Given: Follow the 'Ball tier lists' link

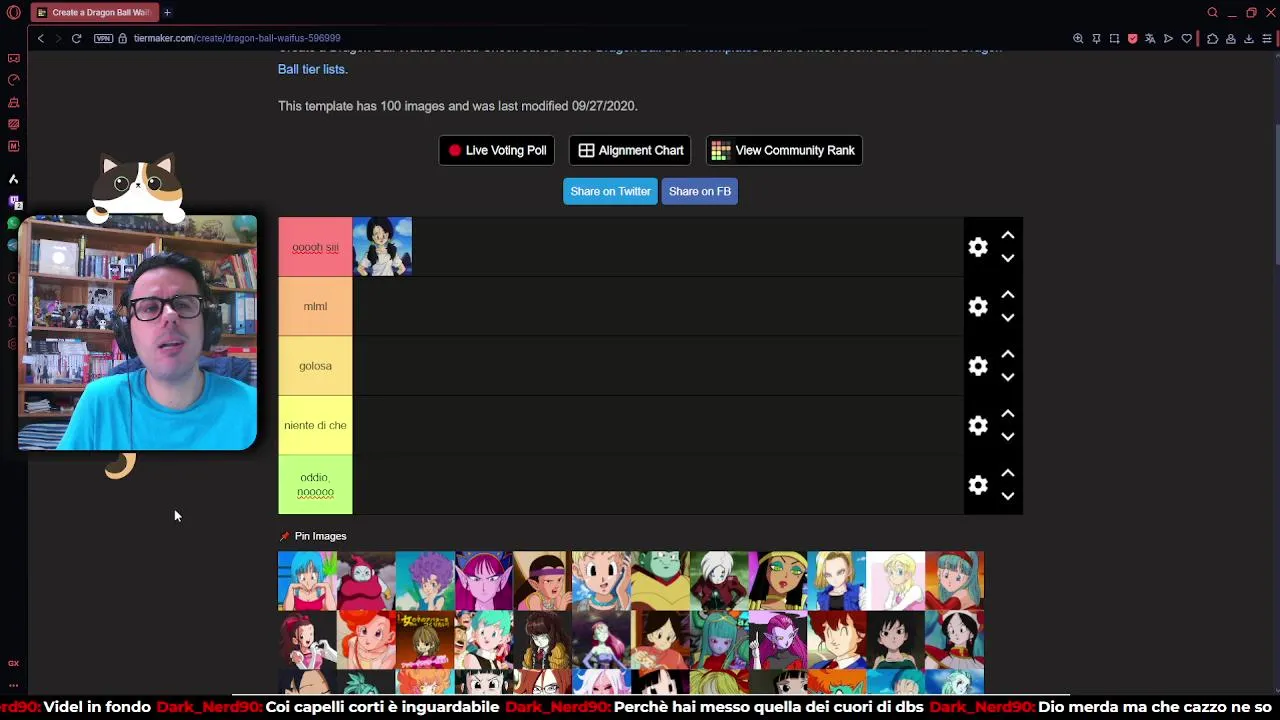Looking at the screenshot, I should 312,69.
